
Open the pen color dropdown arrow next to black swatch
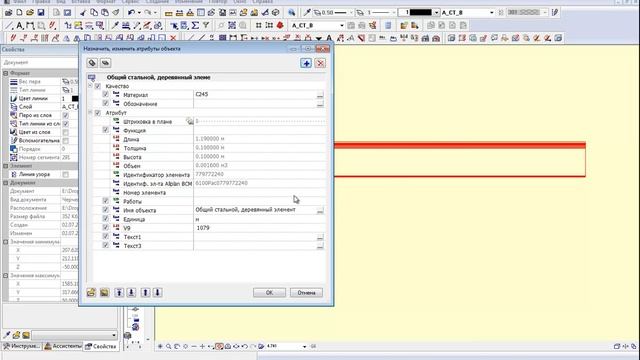pyautogui.click(x=436, y=13)
